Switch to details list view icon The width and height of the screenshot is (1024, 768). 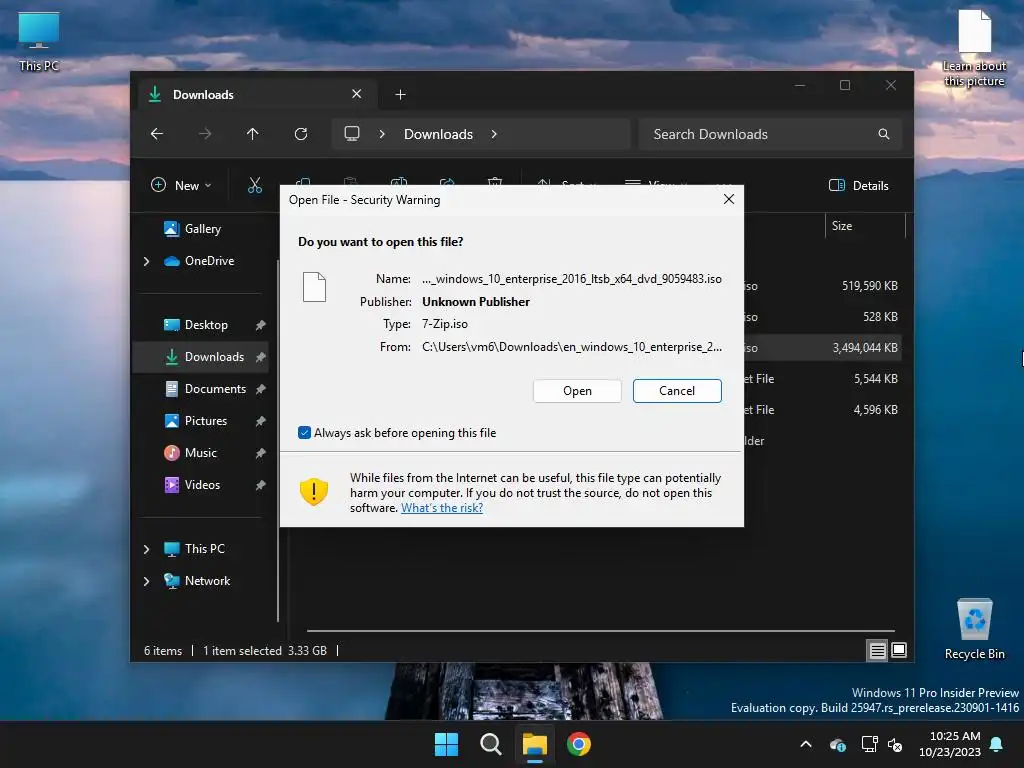877,650
